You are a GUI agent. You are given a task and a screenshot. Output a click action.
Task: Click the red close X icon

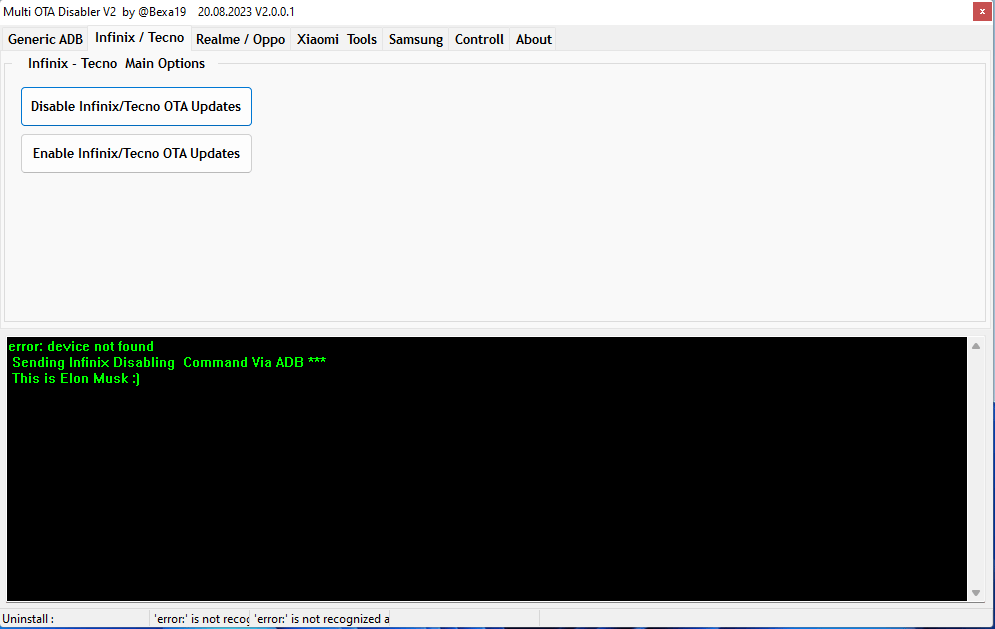(981, 11)
